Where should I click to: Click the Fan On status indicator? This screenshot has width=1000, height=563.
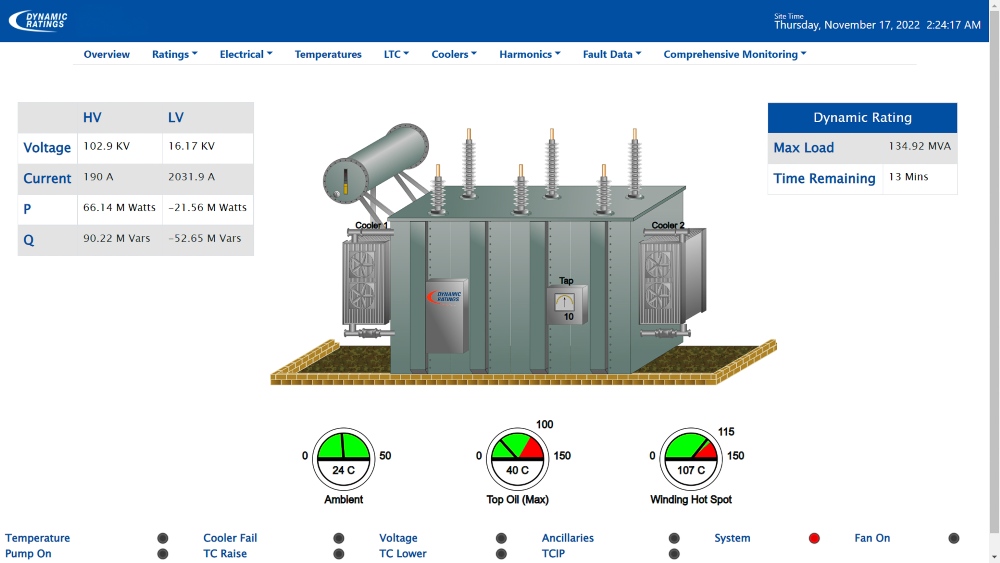pyautogui.click(x=953, y=538)
